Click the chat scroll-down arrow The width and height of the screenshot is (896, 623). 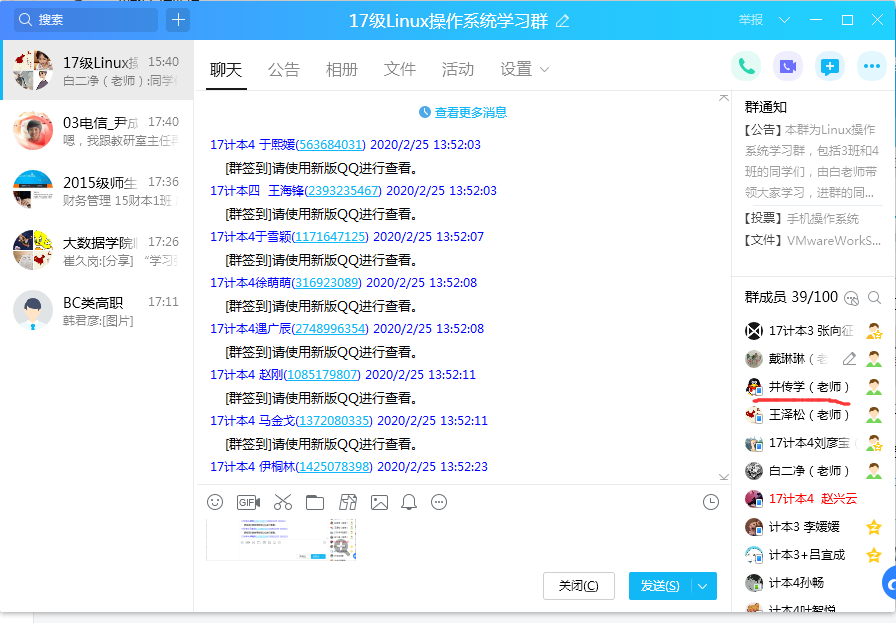723,477
